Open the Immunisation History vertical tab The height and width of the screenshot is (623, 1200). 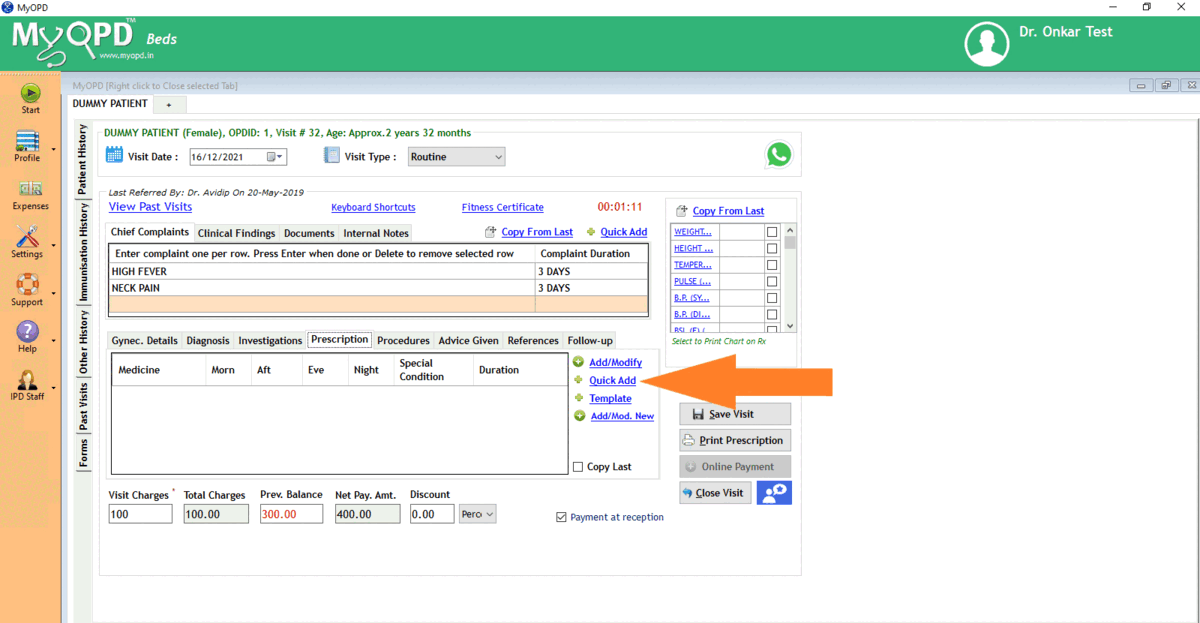84,252
